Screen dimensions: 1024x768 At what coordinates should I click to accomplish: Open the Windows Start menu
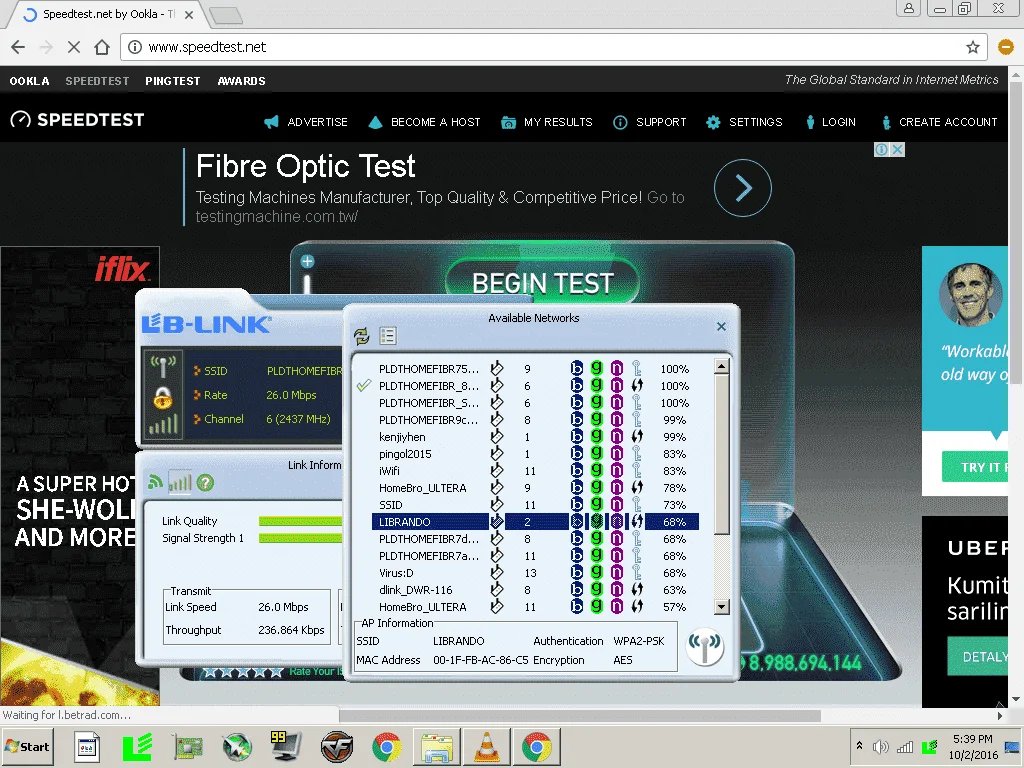click(28, 746)
